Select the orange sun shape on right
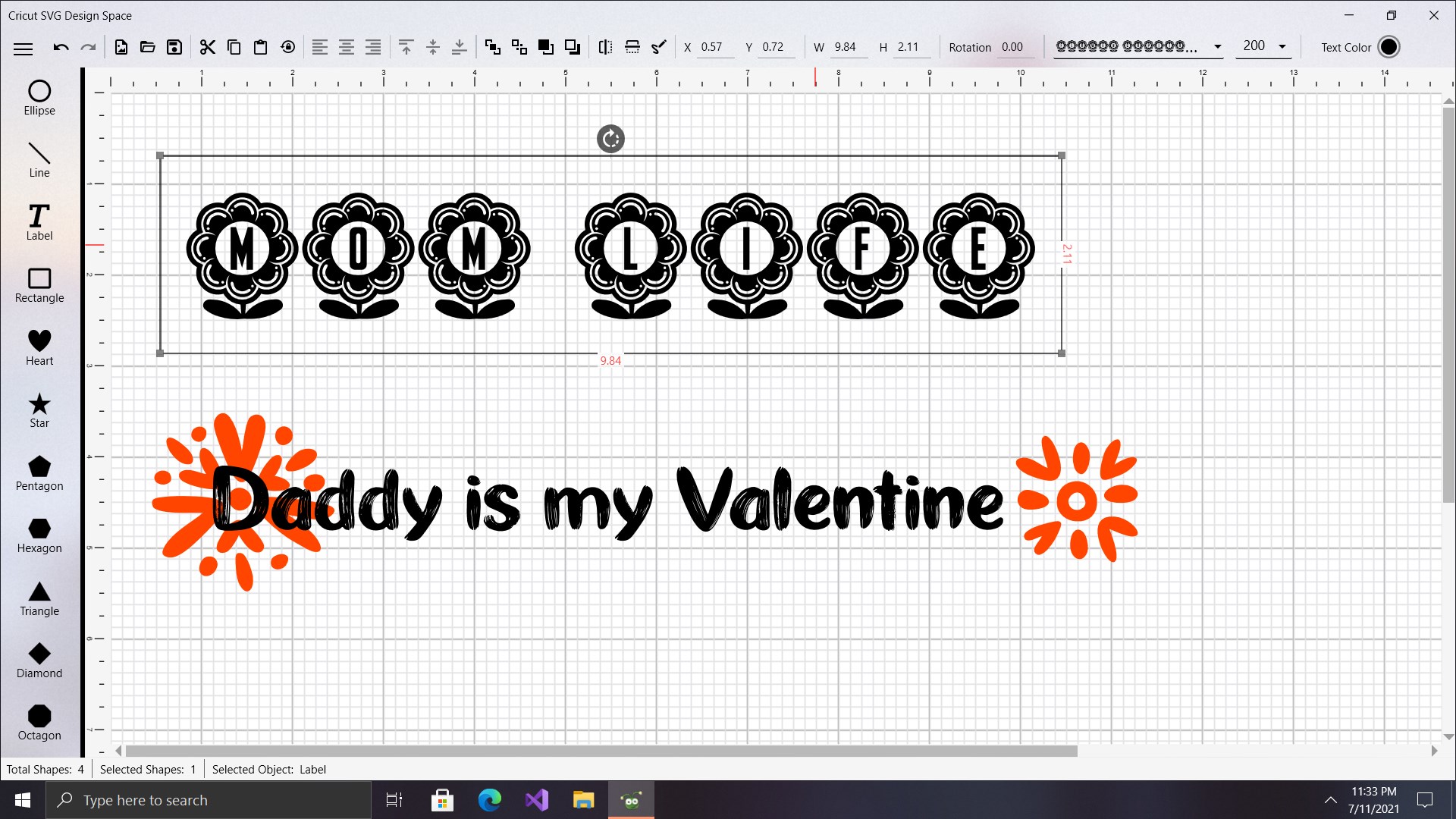 click(x=1077, y=499)
